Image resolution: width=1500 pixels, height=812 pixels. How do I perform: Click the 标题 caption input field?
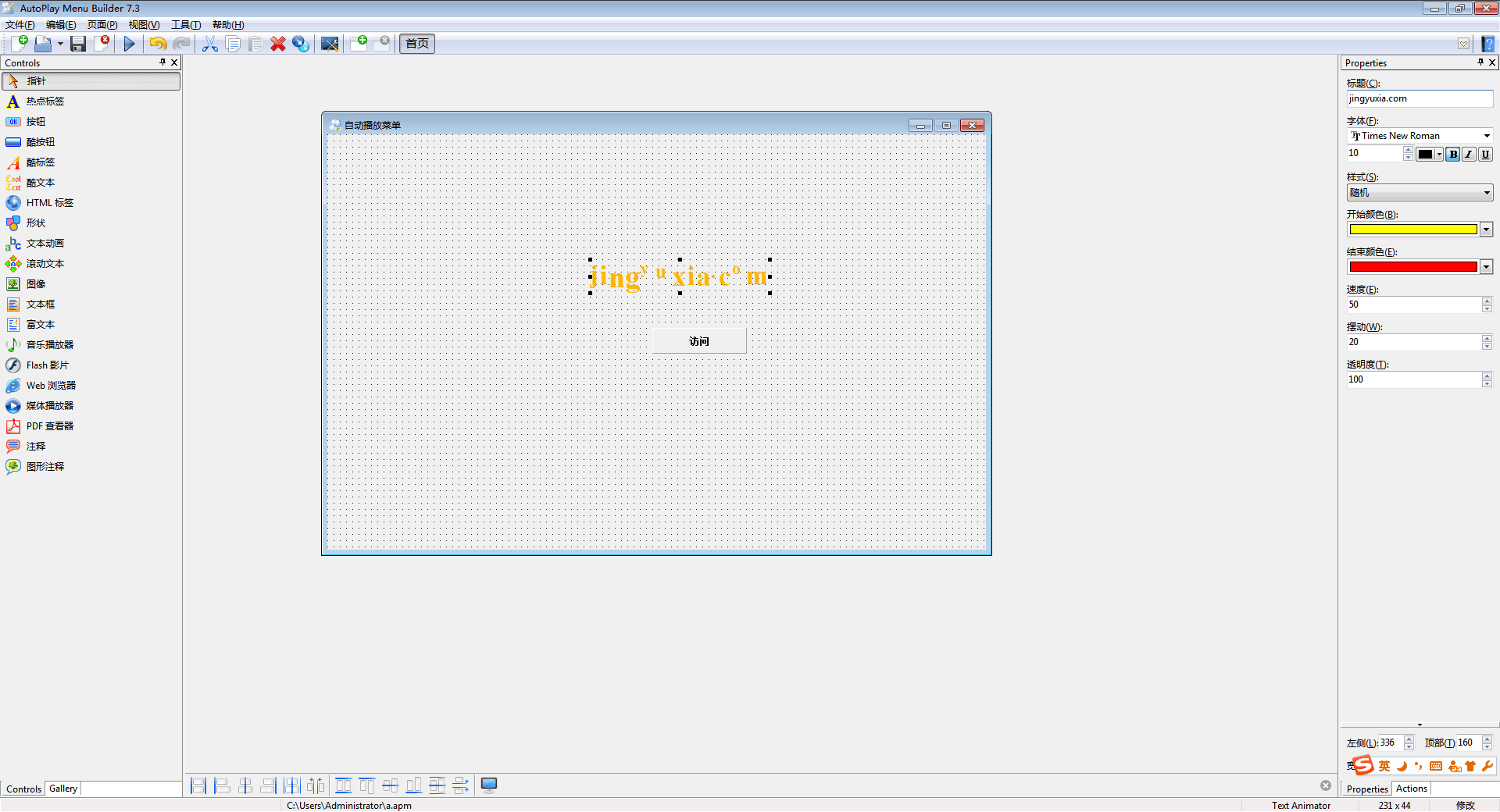(1420, 98)
